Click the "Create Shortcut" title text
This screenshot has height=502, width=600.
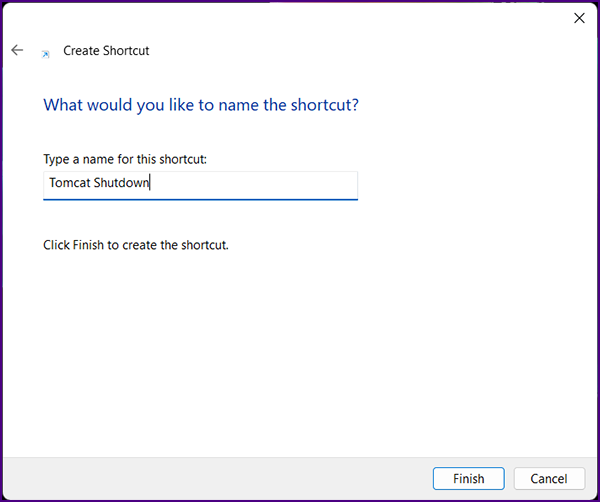[x=106, y=50]
